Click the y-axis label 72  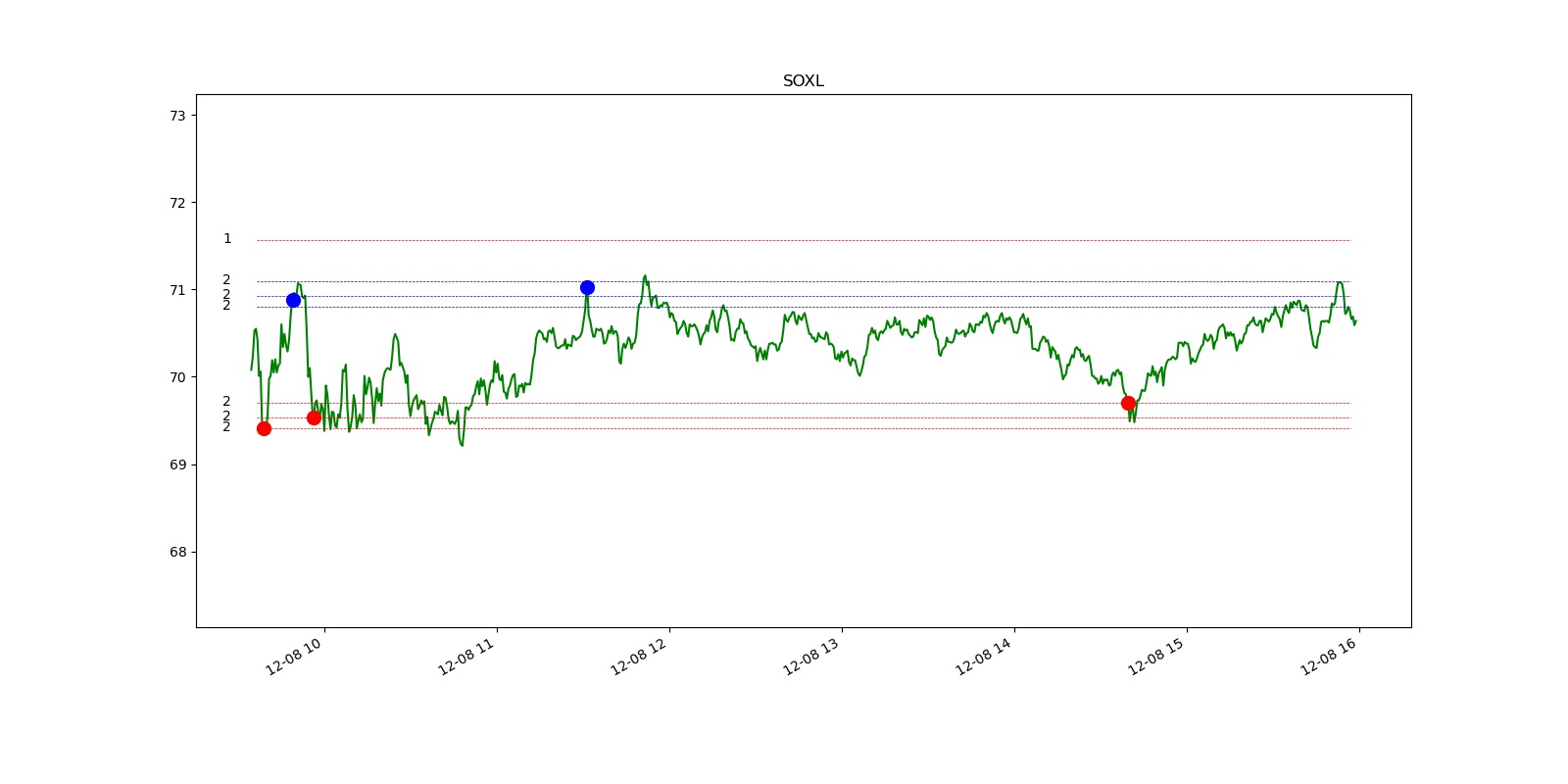[x=177, y=203]
